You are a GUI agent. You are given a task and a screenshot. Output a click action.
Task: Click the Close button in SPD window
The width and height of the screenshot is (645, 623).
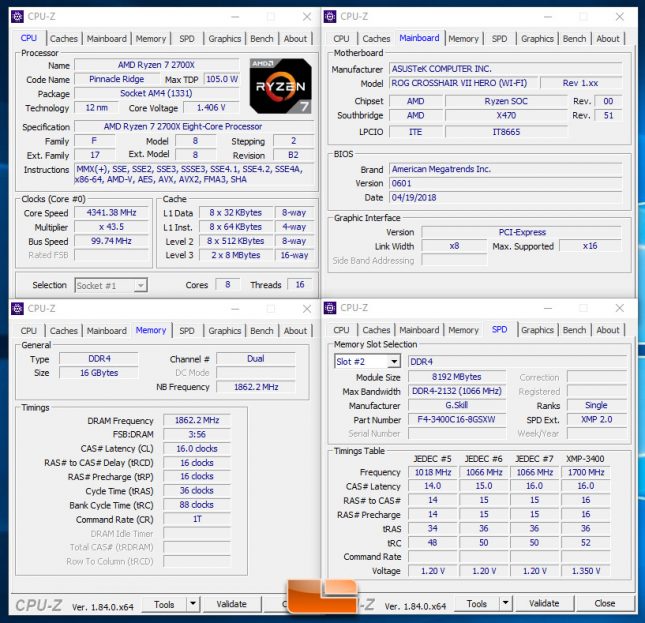(605, 603)
